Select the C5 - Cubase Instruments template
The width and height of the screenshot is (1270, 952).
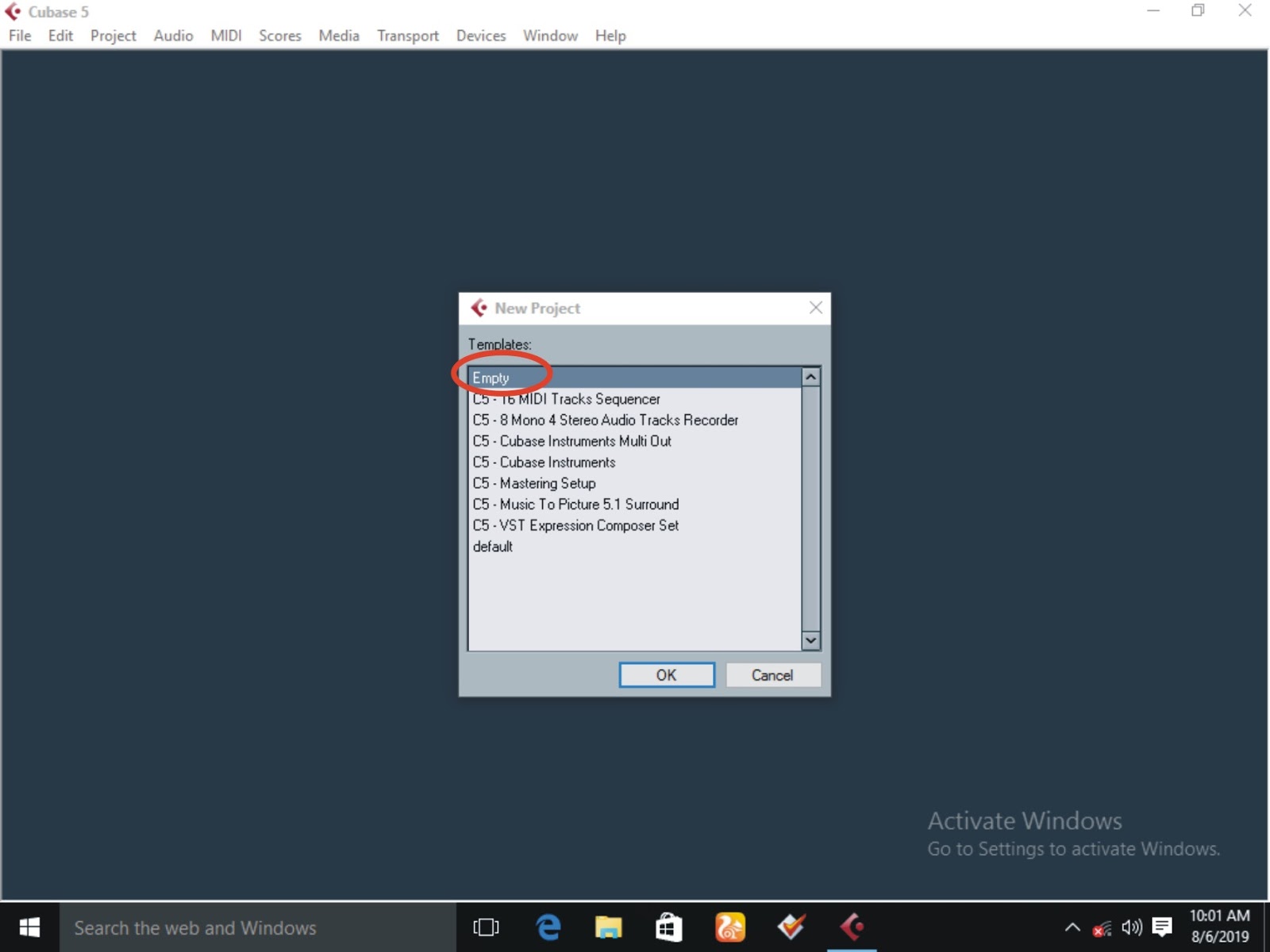coord(635,463)
